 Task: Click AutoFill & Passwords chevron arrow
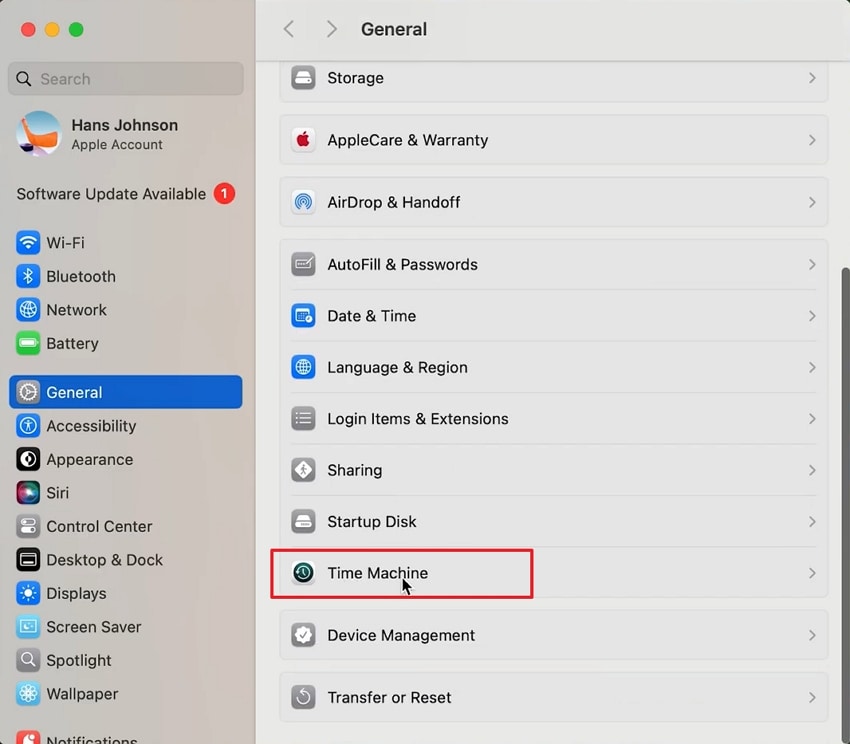tap(812, 265)
